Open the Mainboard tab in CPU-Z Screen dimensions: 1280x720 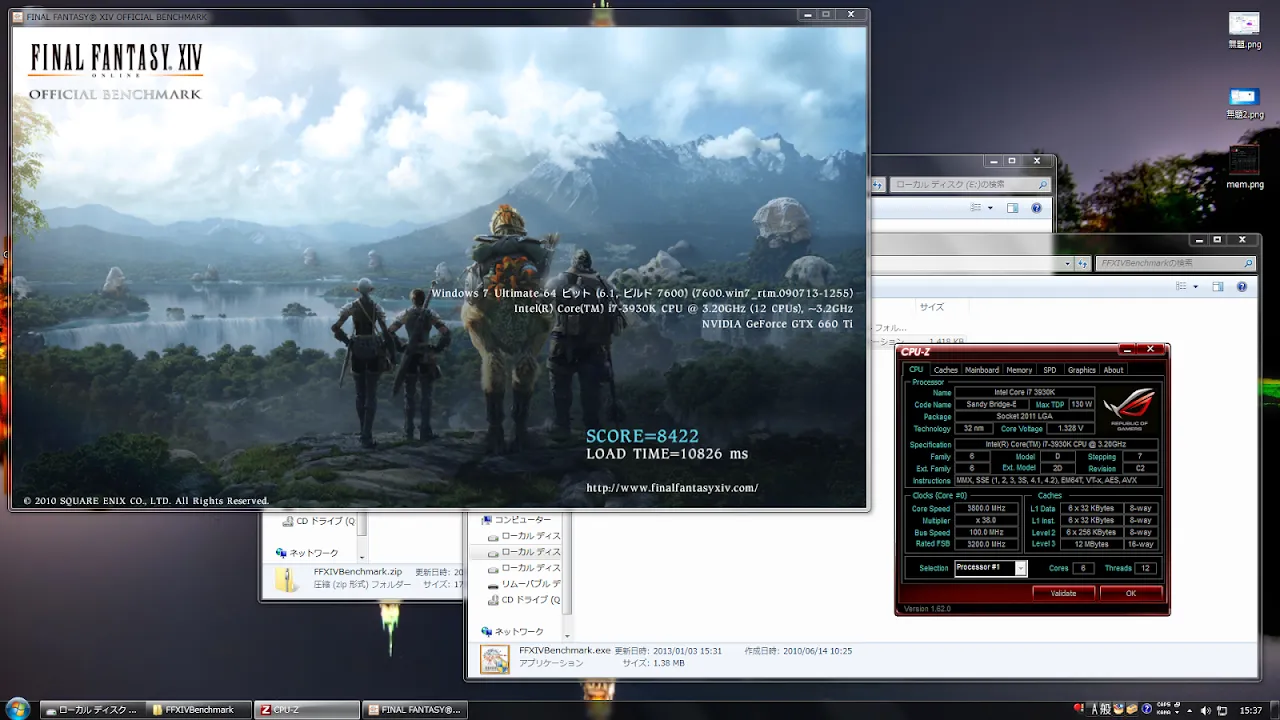point(982,370)
